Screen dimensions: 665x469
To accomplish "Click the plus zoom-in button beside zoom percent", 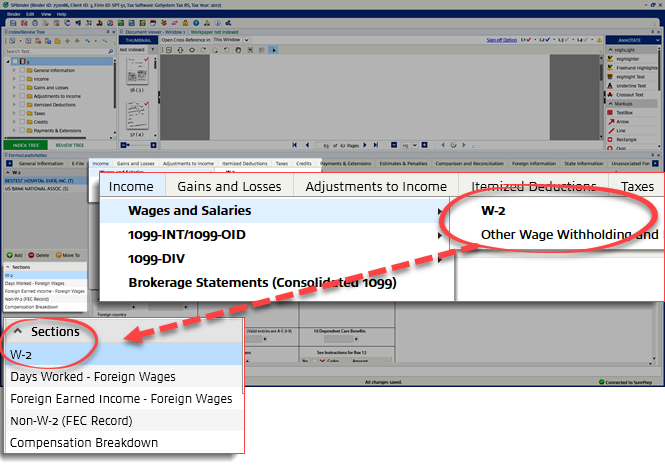I will [x=425, y=145].
